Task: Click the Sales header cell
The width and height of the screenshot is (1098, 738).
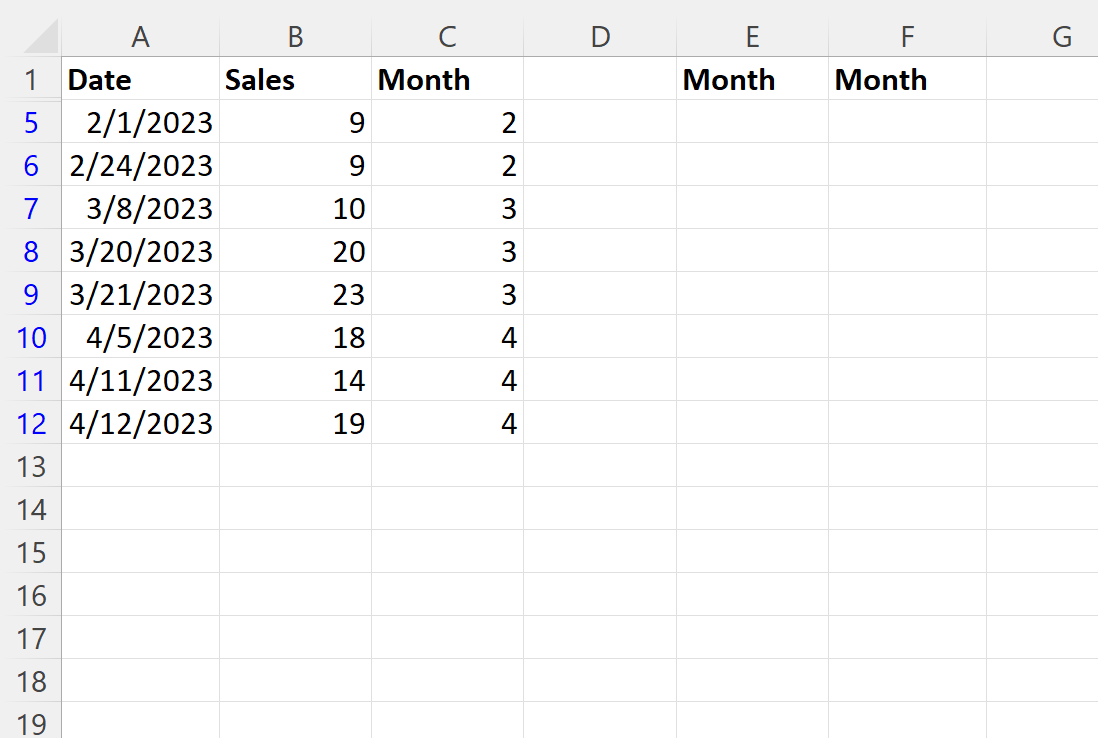Action: (296, 79)
